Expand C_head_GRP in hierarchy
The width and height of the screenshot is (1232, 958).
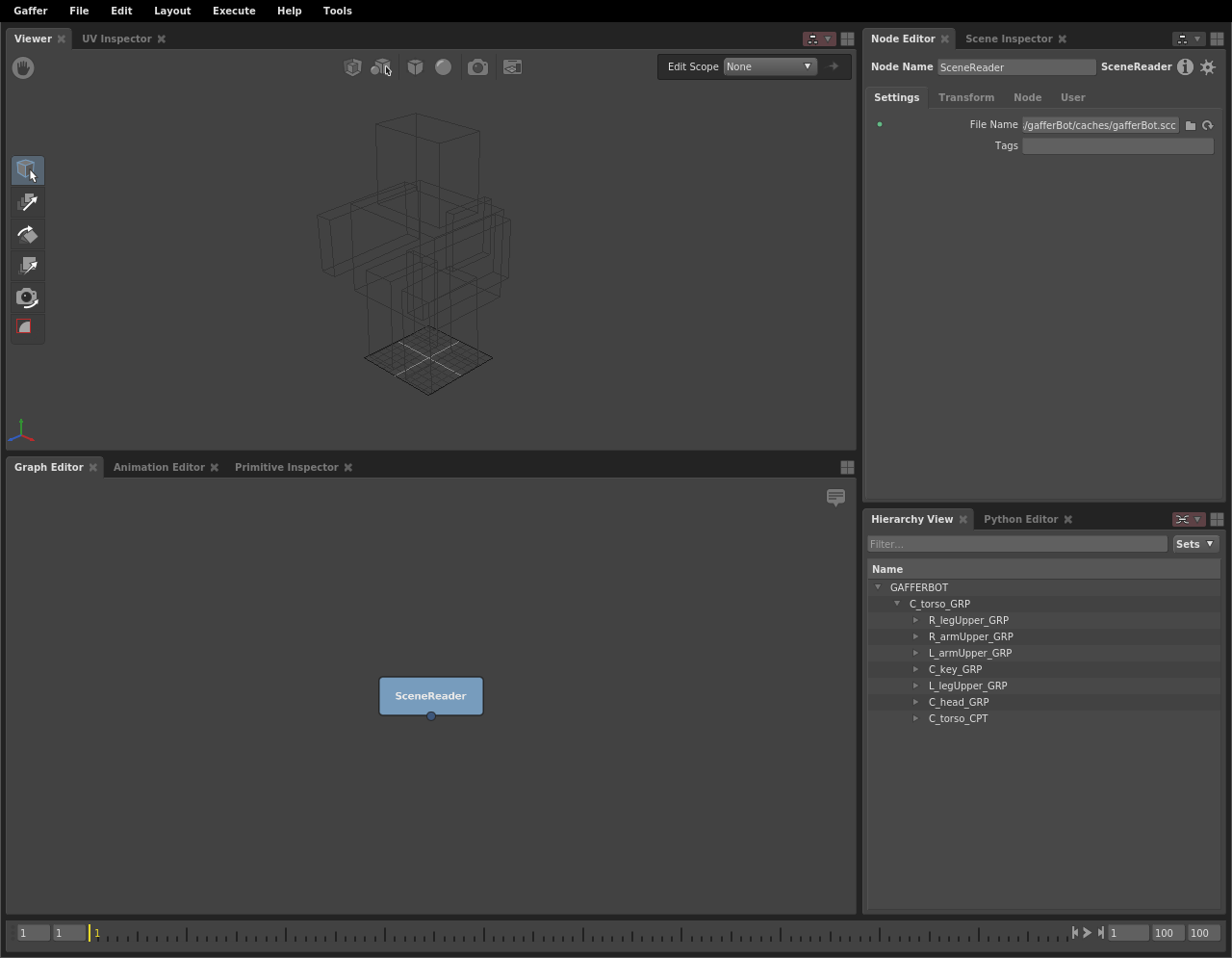click(x=916, y=702)
